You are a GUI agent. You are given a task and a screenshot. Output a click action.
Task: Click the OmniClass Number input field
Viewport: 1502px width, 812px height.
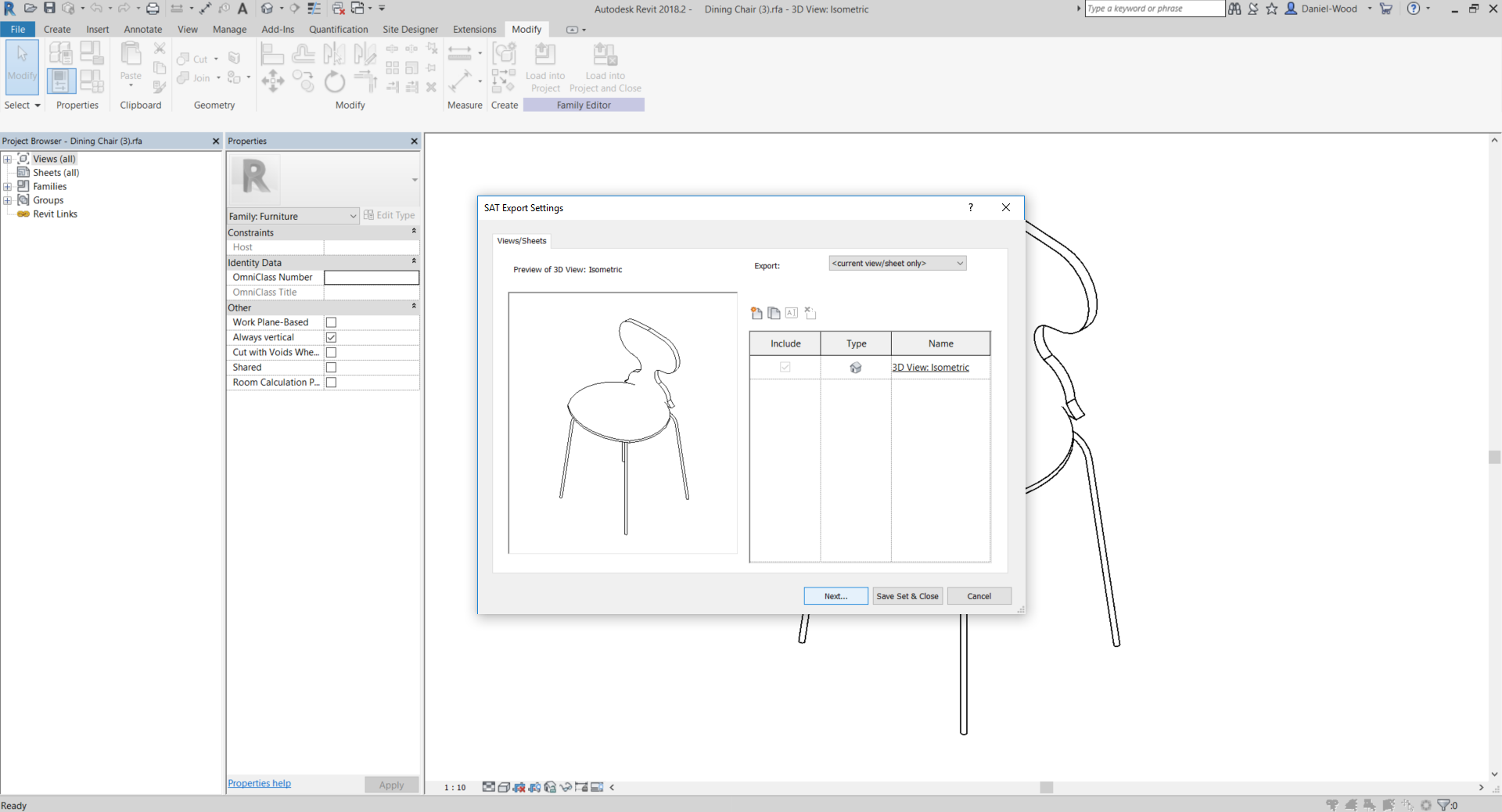(x=371, y=278)
